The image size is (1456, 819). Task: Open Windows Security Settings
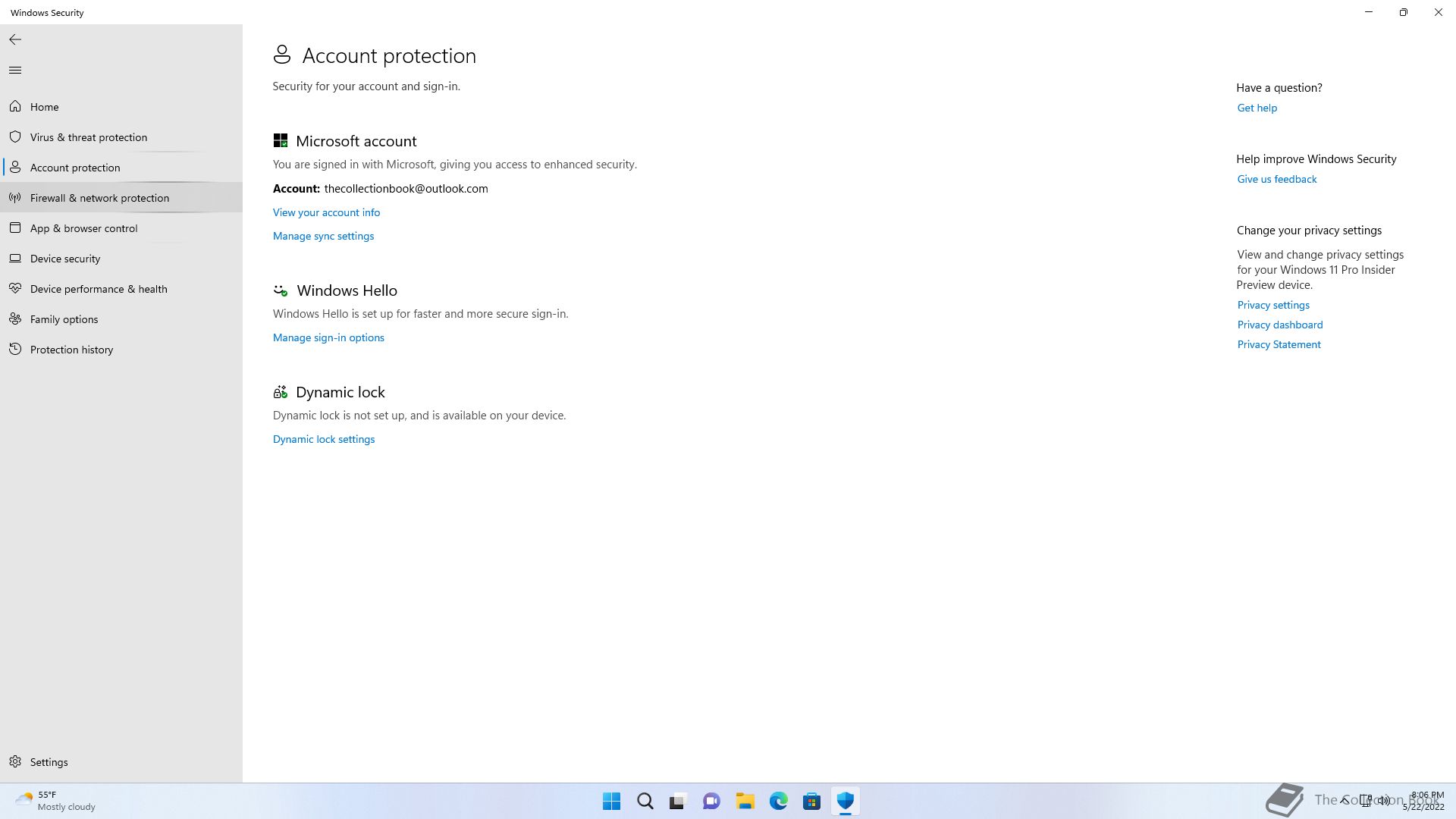click(x=121, y=762)
